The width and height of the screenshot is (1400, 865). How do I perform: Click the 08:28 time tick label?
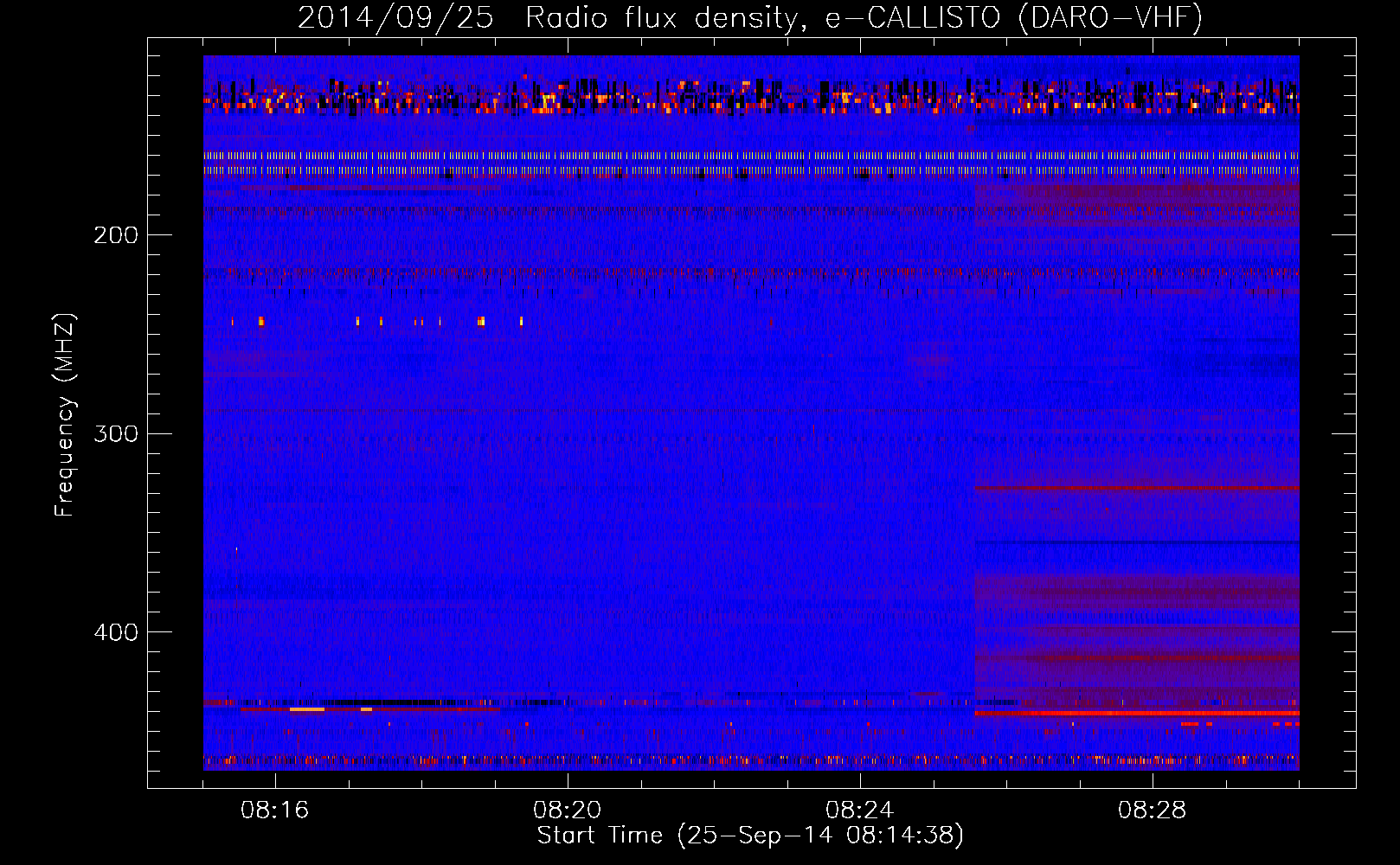pyautogui.click(x=1153, y=811)
